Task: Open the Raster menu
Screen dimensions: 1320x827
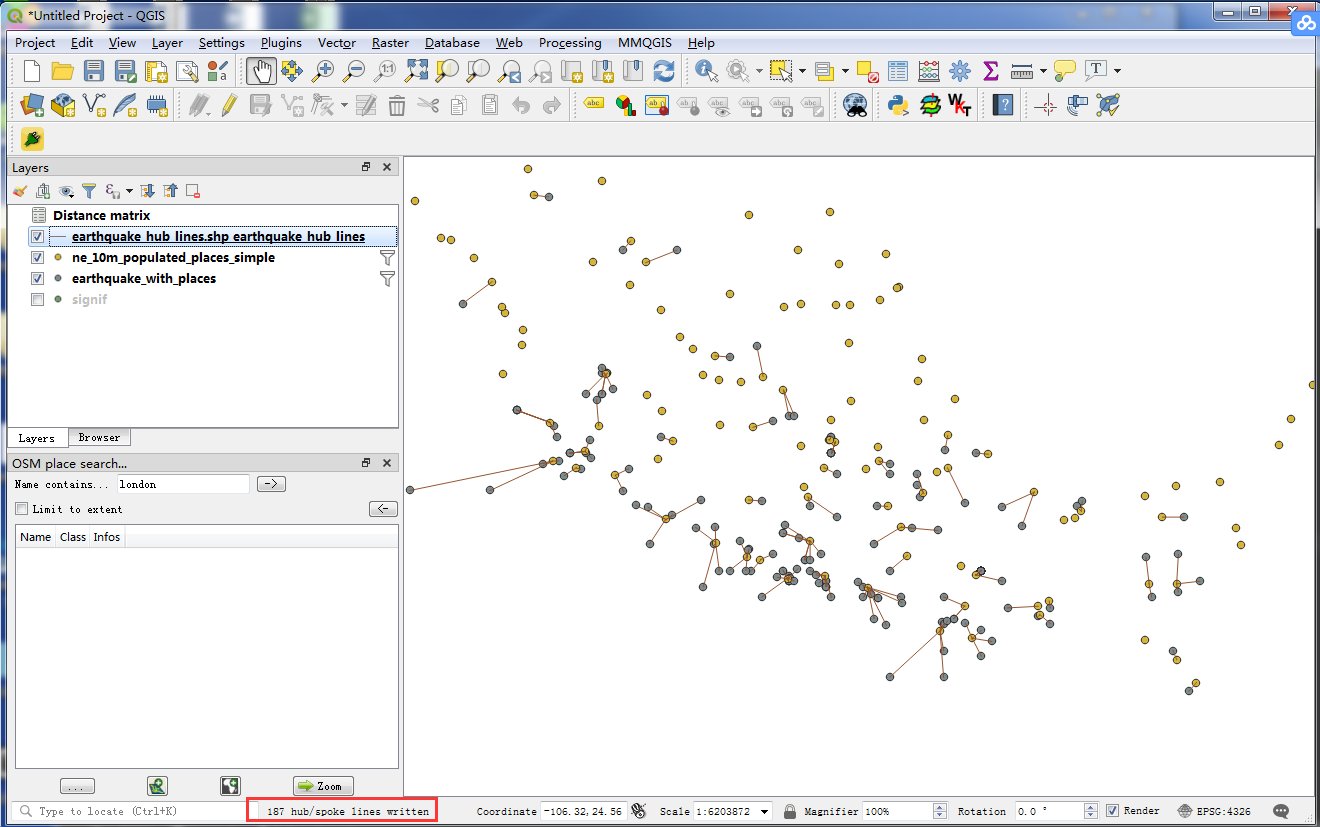Action: (x=390, y=43)
